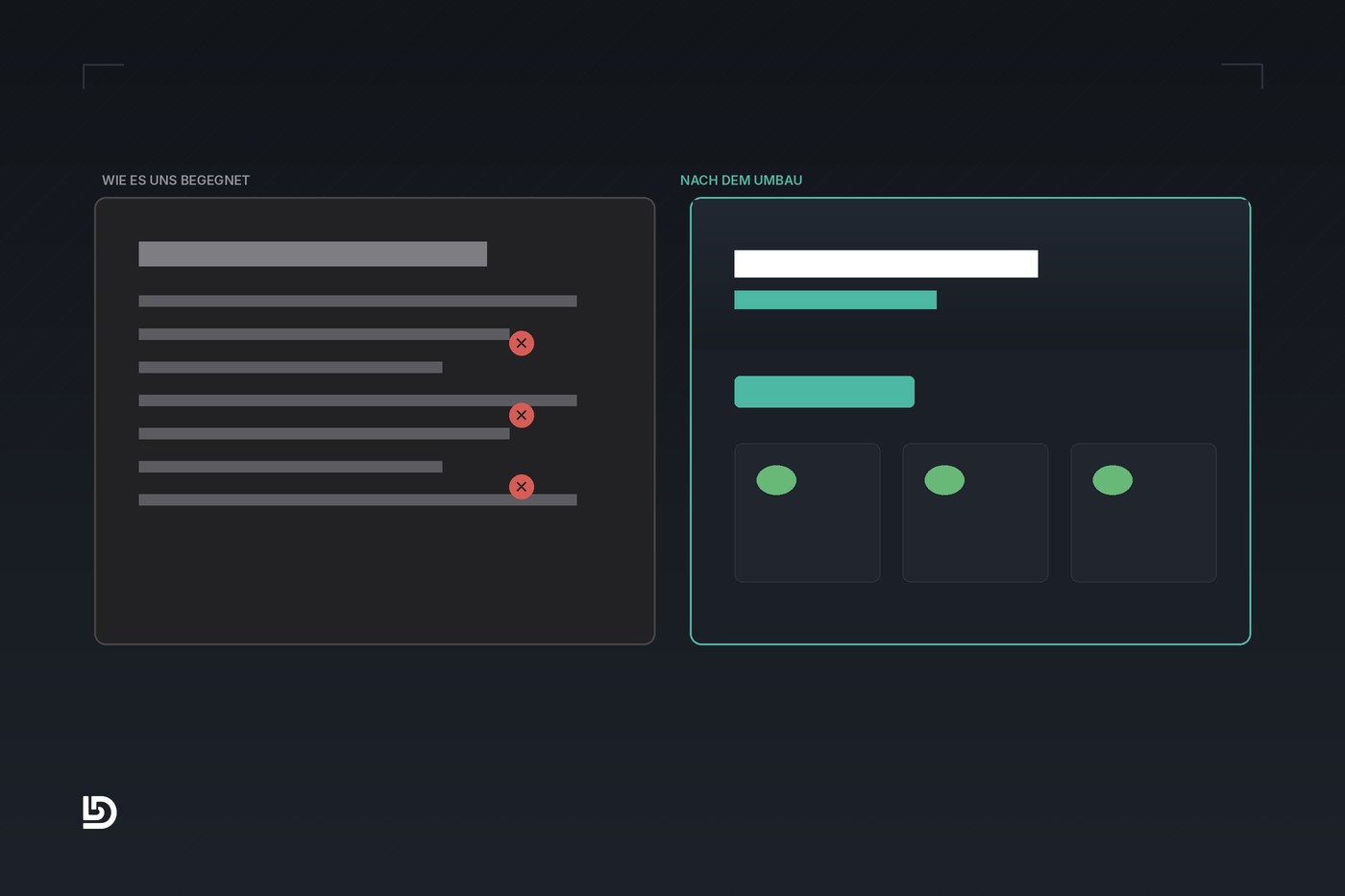Image resolution: width=1345 pixels, height=896 pixels.
Task: Click the teal button in right panel
Action: click(x=824, y=392)
